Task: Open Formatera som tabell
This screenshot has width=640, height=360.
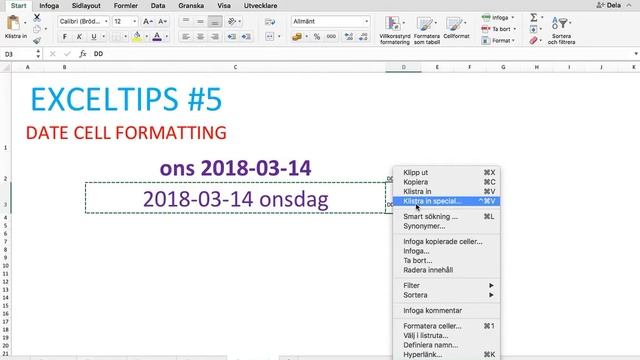Action: point(427,30)
